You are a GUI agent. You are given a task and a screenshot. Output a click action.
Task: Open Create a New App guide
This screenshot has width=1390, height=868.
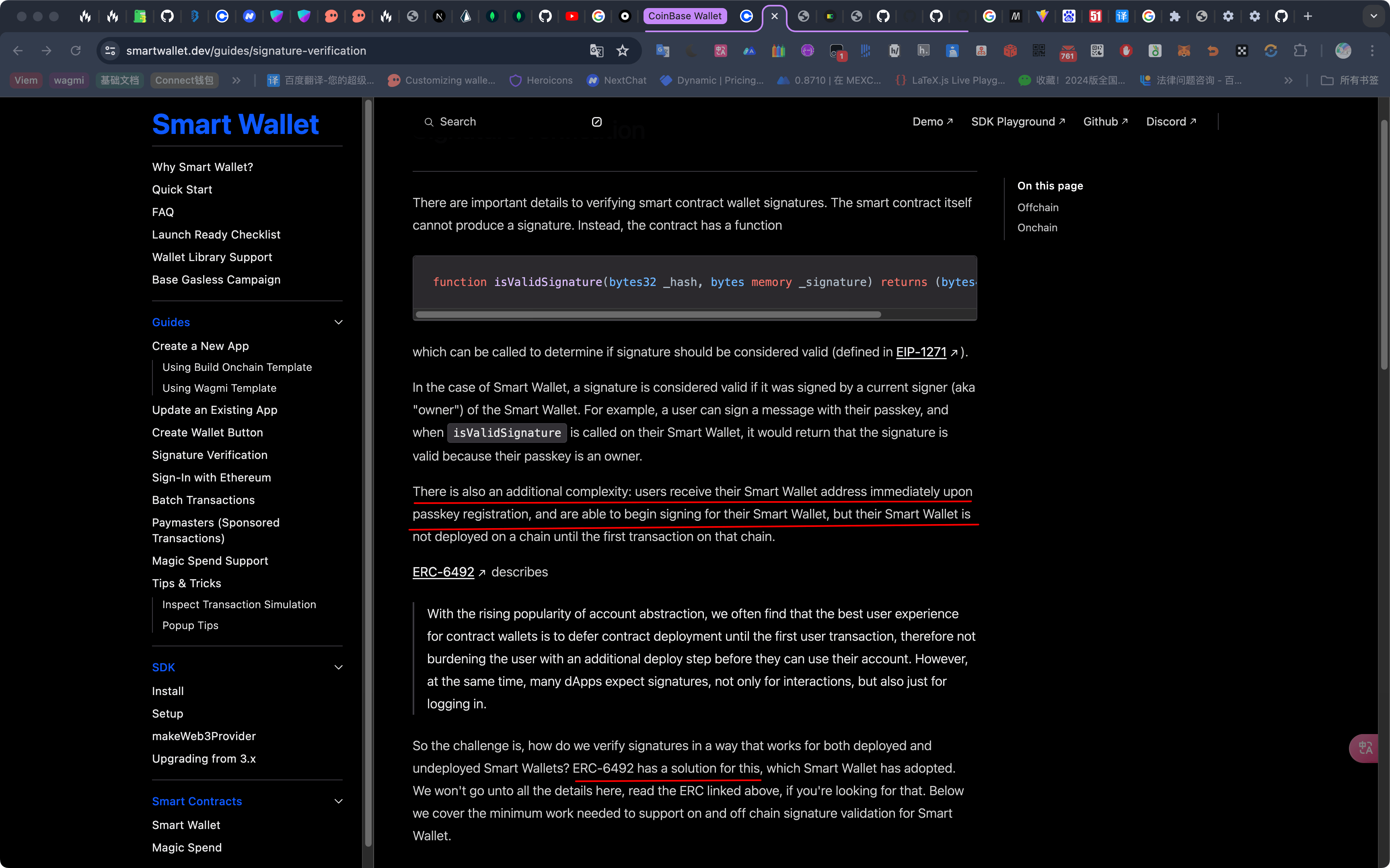click(200, 346)
